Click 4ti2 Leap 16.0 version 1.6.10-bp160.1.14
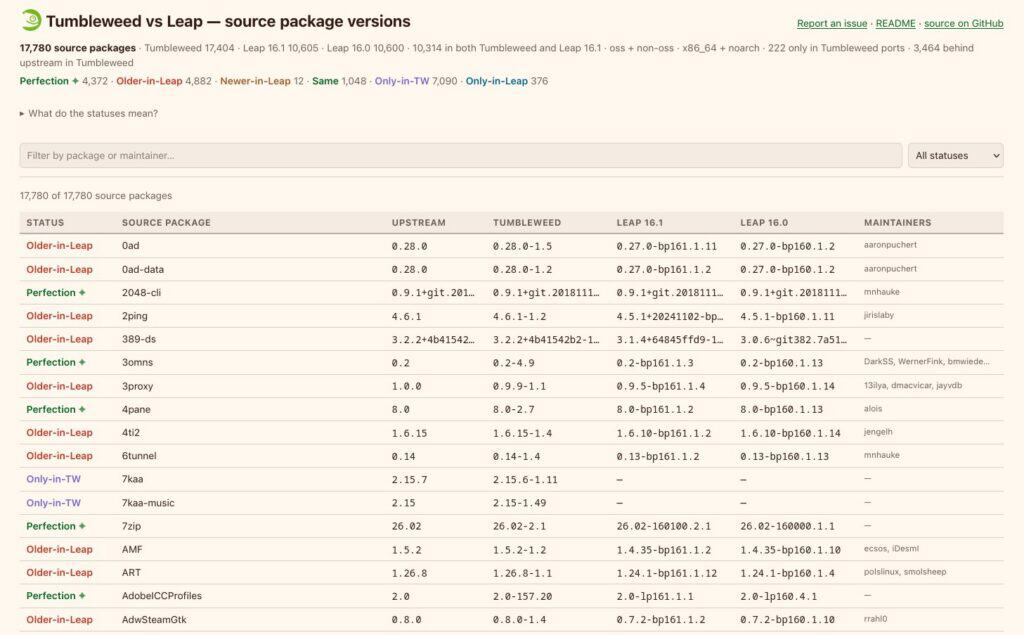1024x635 pixels. 790,433
